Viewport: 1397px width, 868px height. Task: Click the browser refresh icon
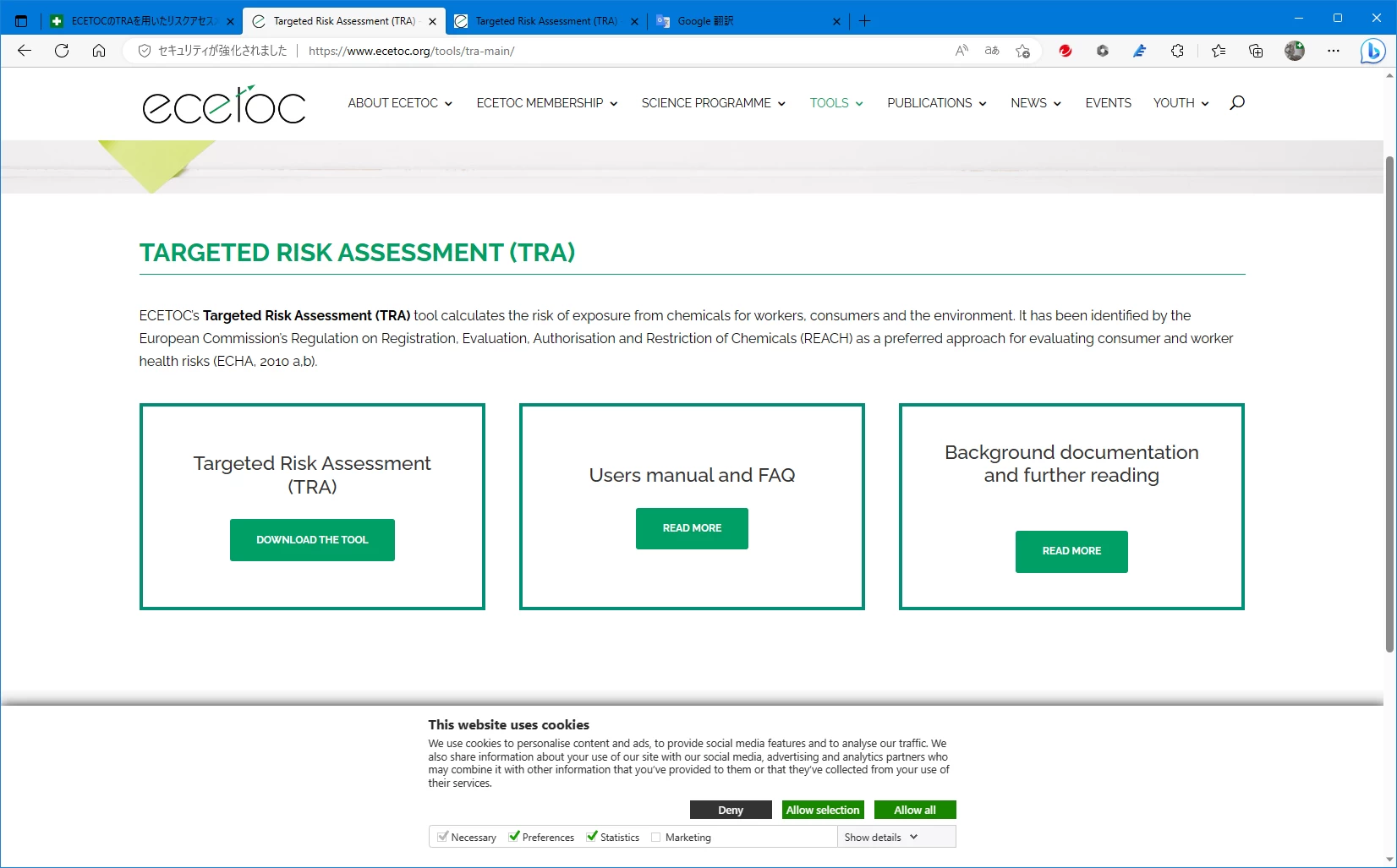pos(62,51)
